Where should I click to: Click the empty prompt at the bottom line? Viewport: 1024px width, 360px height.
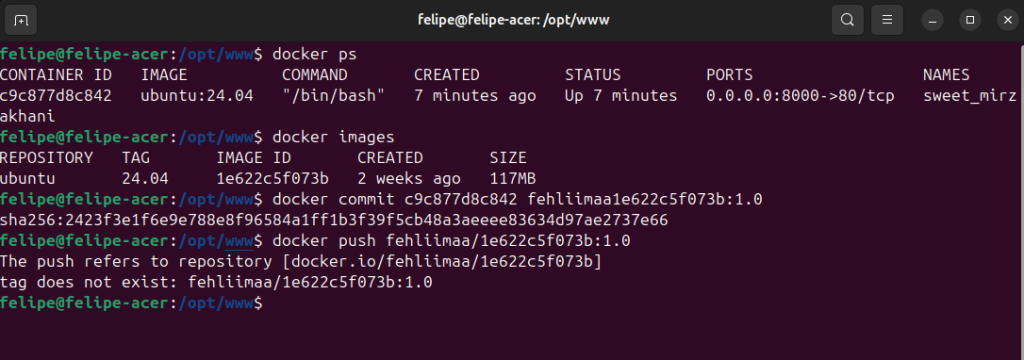131,304
